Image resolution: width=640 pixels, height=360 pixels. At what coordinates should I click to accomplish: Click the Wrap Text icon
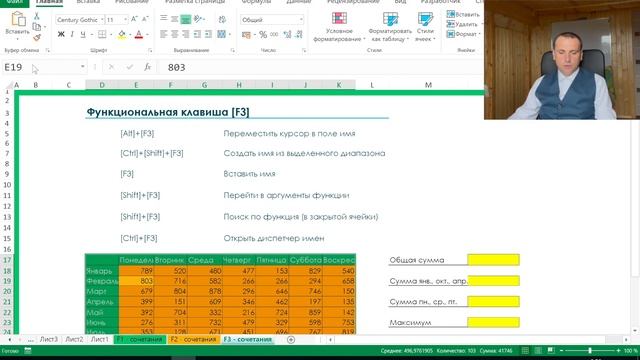click(x=222, y=19)
